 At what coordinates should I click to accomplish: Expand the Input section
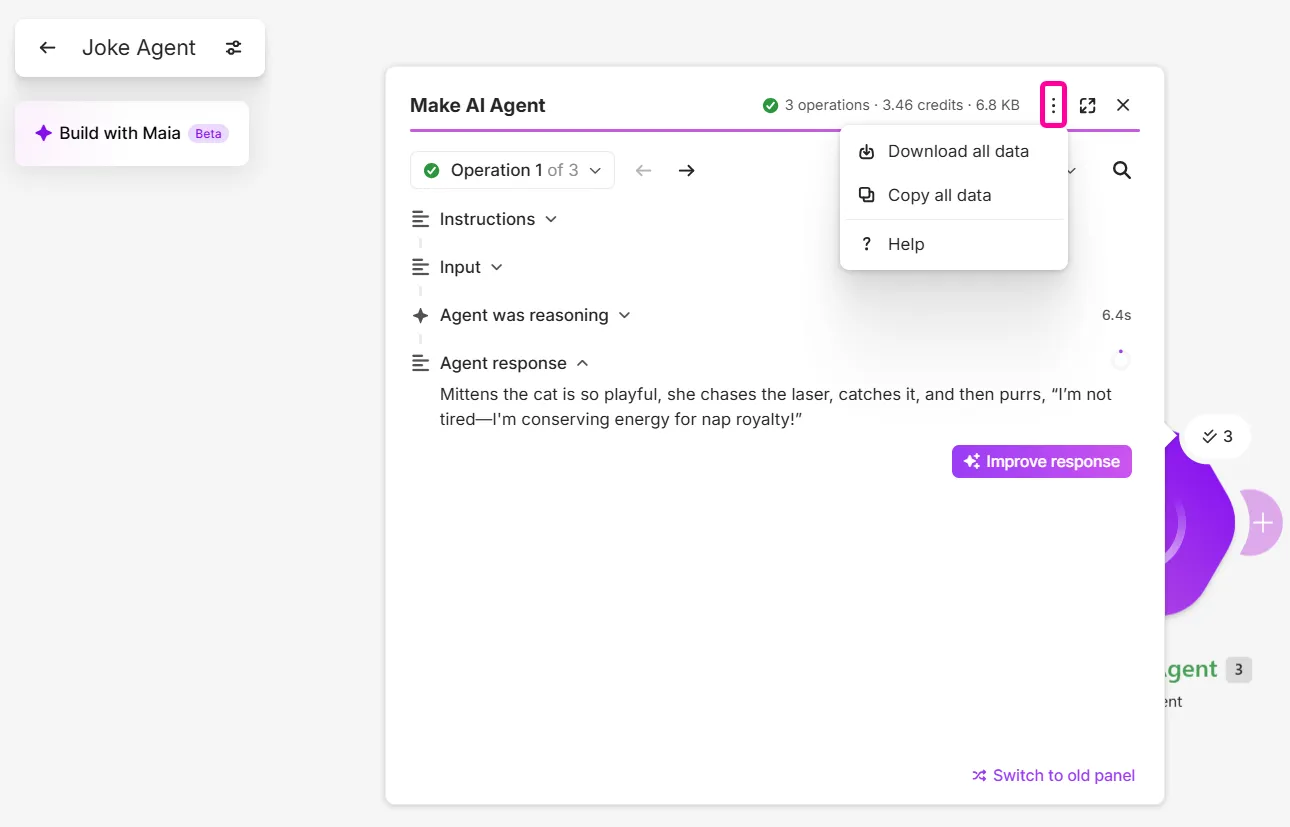coord(458,267)
